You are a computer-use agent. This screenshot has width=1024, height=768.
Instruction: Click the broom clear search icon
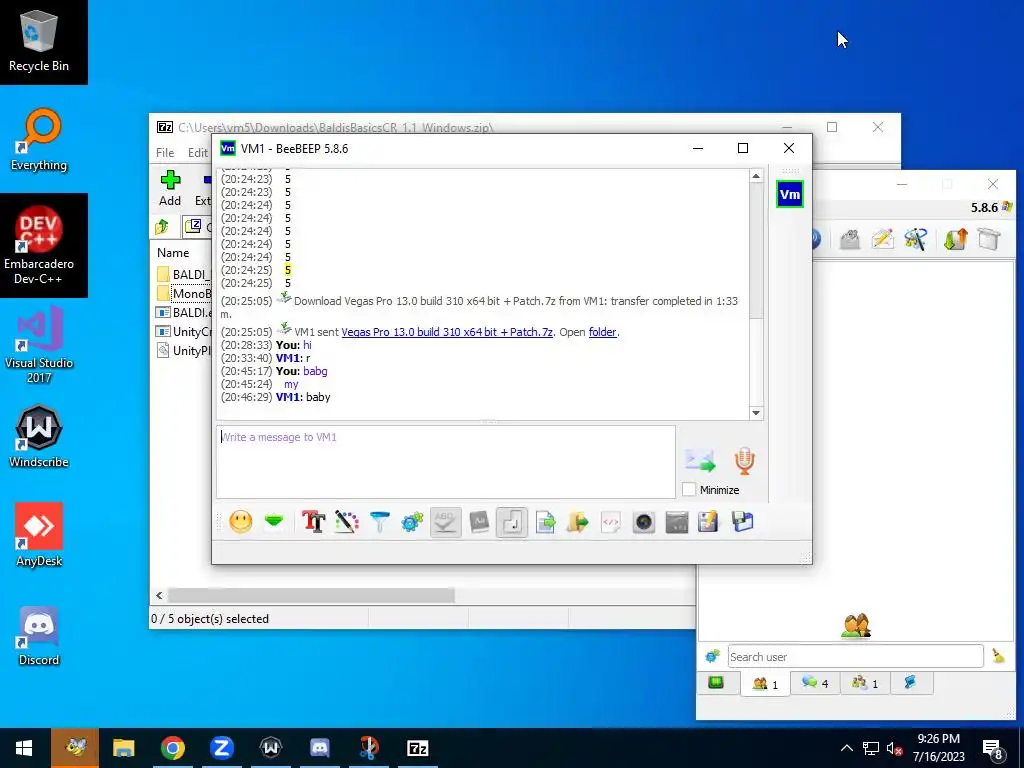click(998, 656)
